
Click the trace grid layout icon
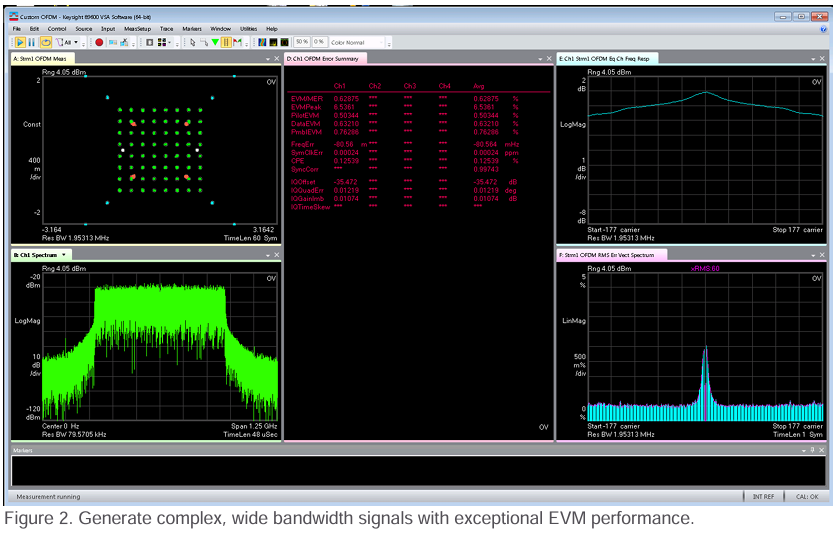coord(162,42)
